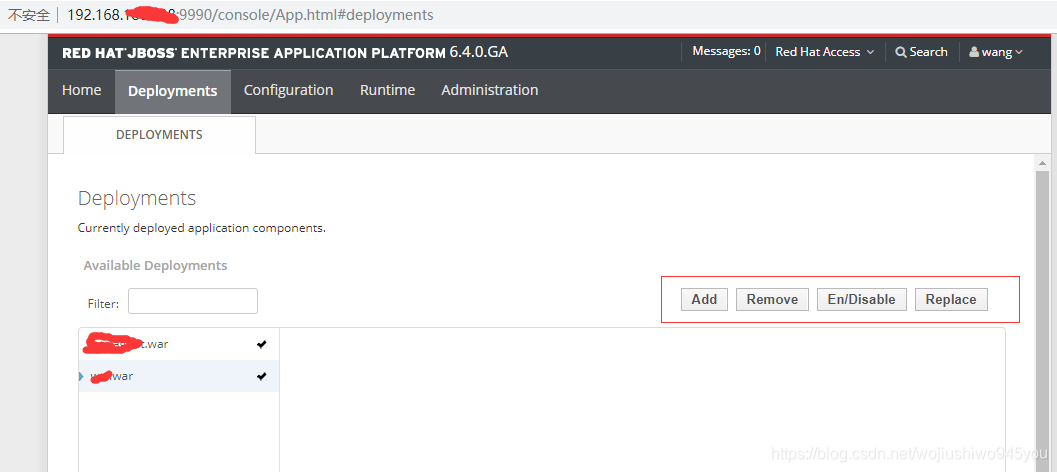Open the Home navigation tab
The width and height of the screenshot is (1057, 472).
[82, 90]
